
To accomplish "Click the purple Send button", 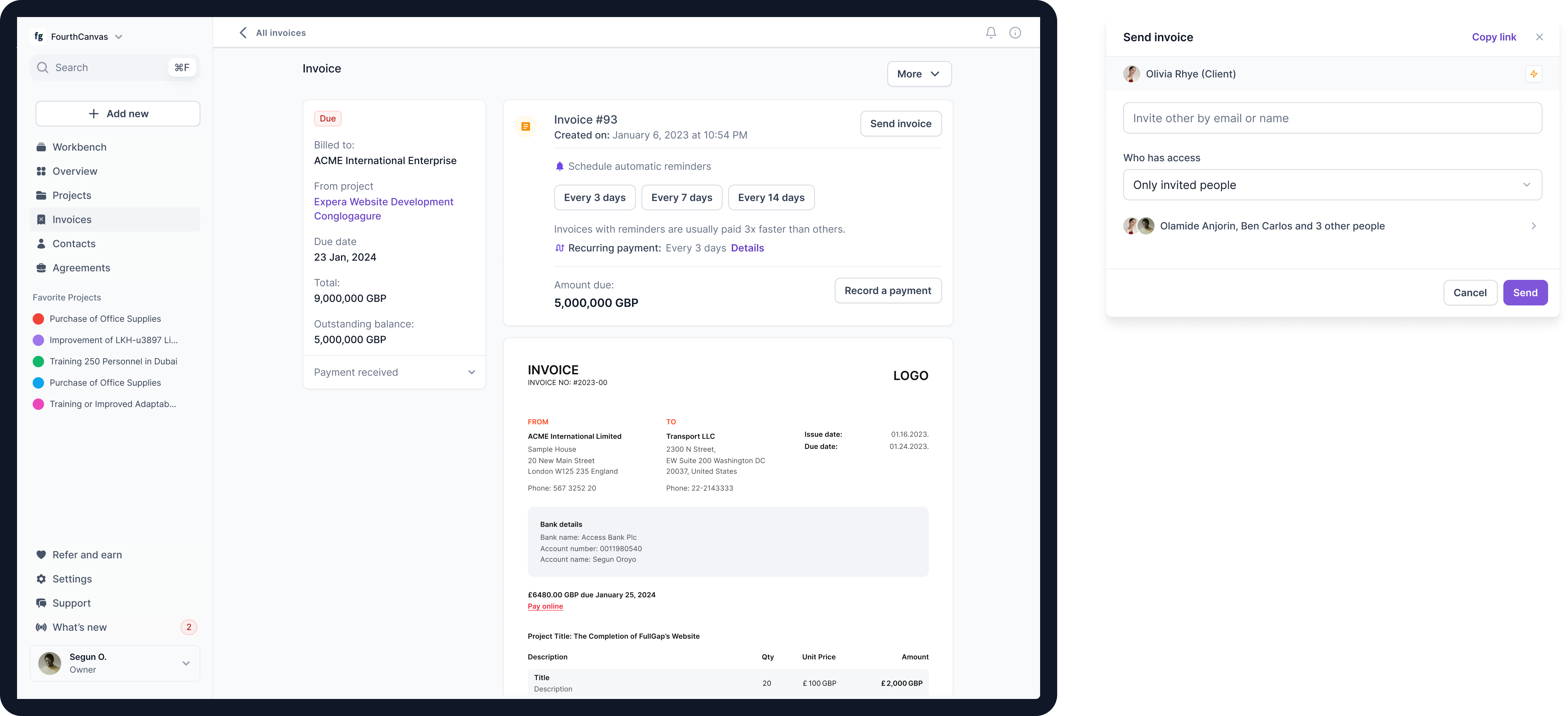I will pos(1525,293).
